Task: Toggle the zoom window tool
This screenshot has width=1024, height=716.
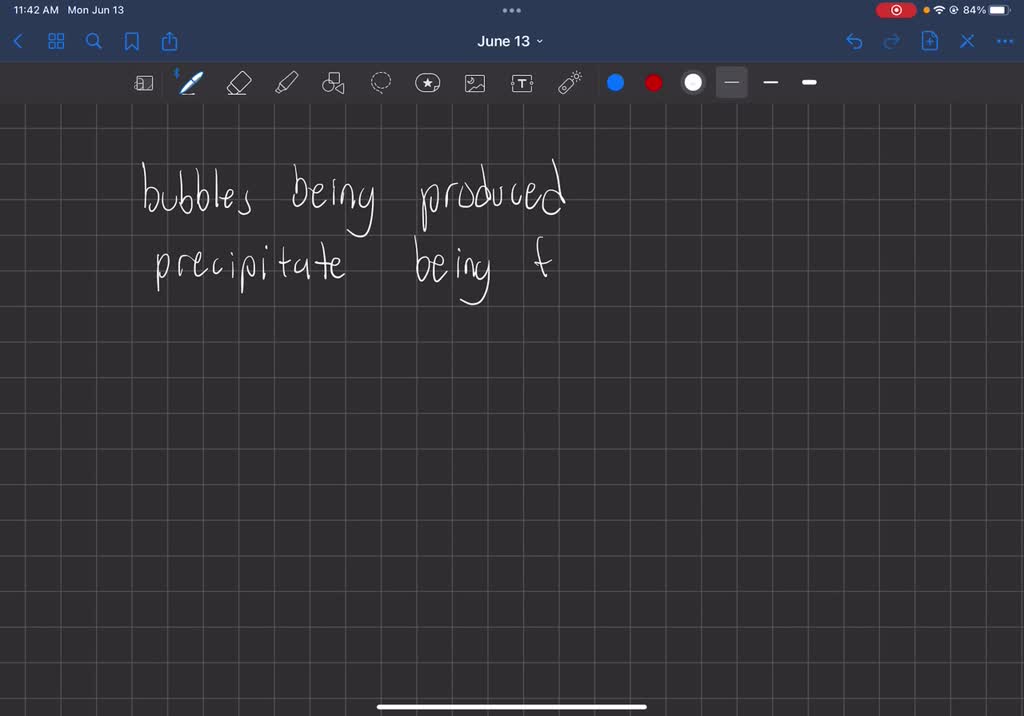Action: tap(144, 83)
